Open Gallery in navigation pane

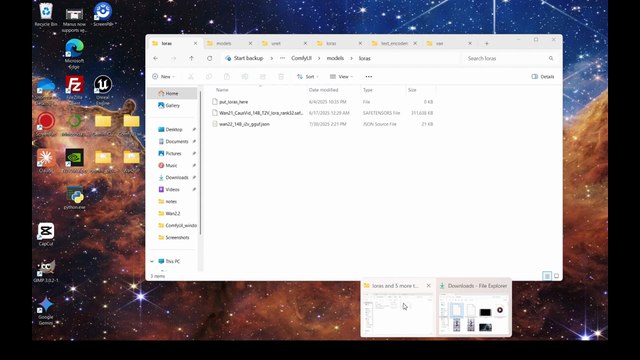172,105
